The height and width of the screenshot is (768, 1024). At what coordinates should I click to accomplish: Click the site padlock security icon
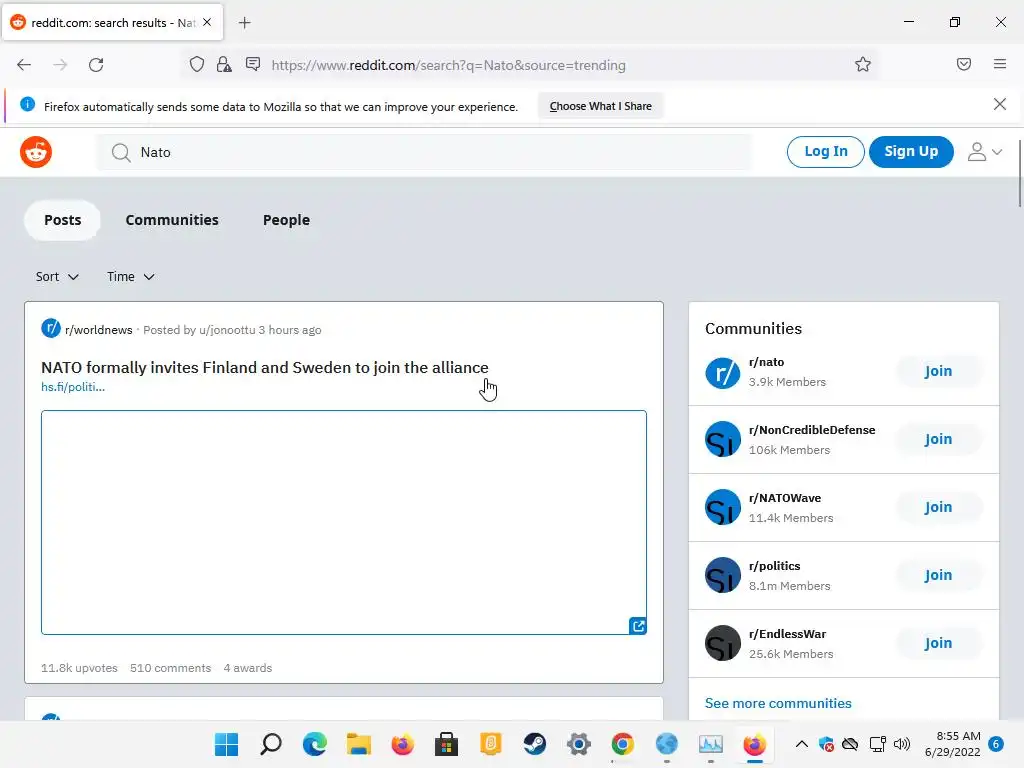224,64
